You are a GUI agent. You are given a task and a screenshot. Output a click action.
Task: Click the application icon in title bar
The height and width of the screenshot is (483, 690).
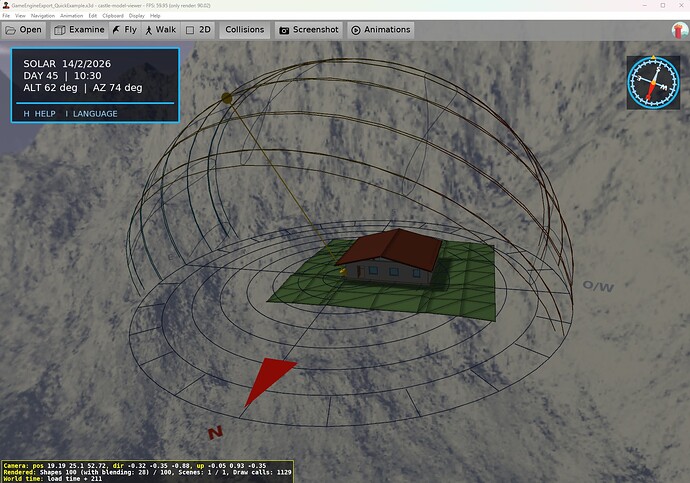pos(6,5)
